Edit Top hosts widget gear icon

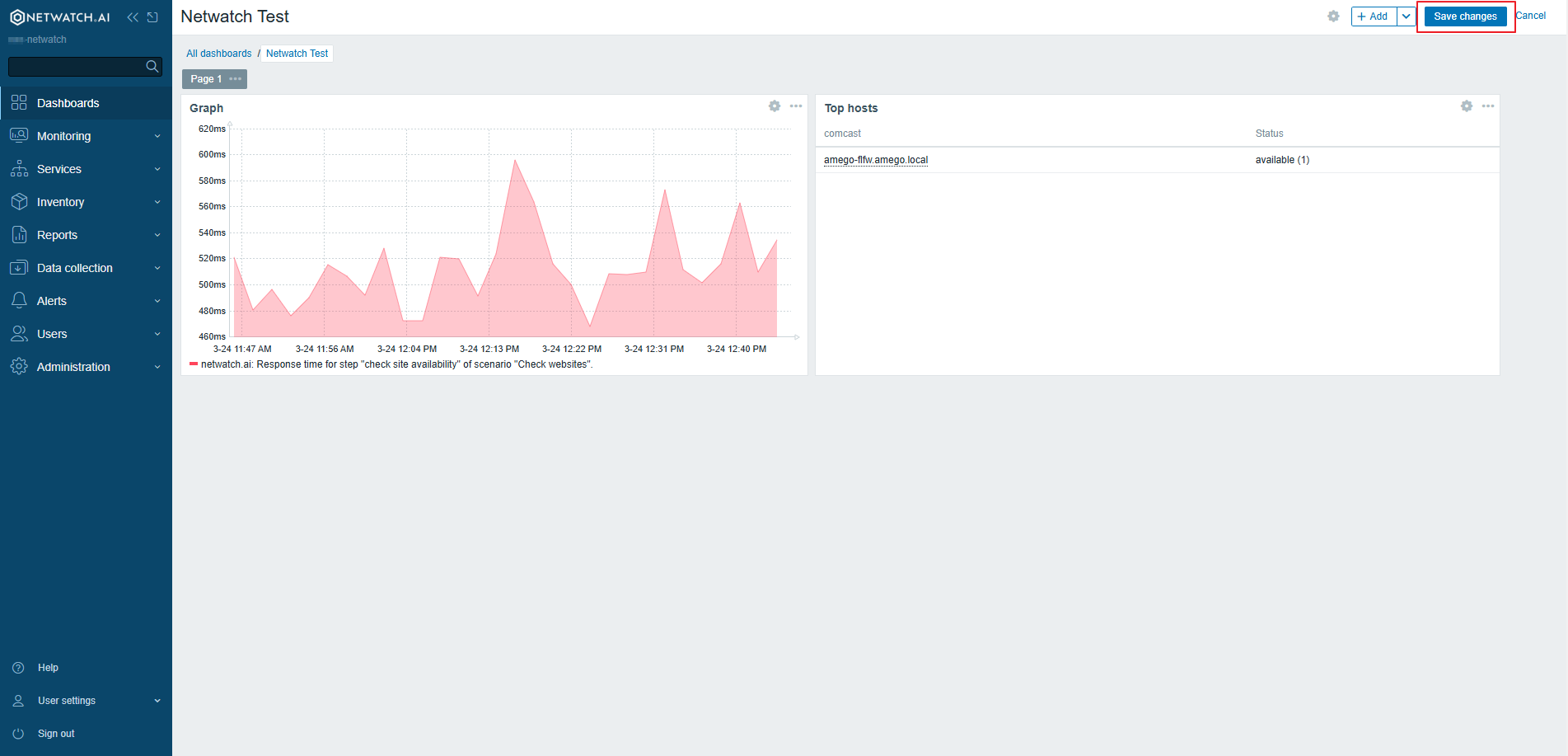point(1467,106)
